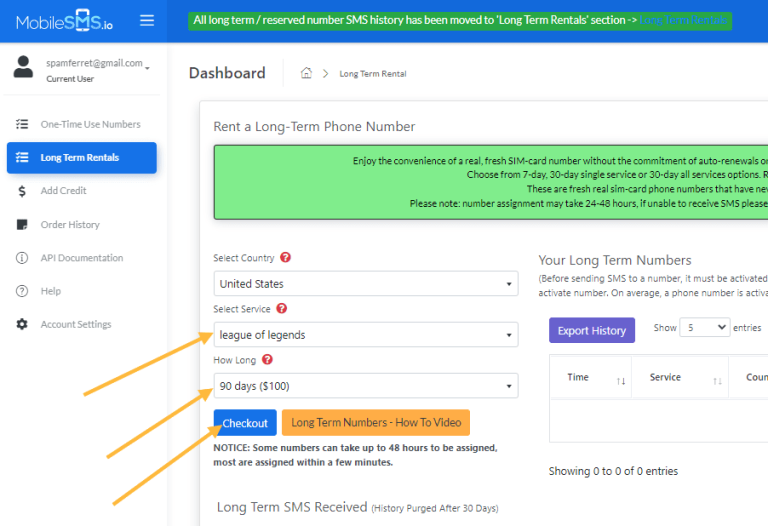Change the Show entries count dropdown
This screenshot has width=768, height=526.
(705, 328)
